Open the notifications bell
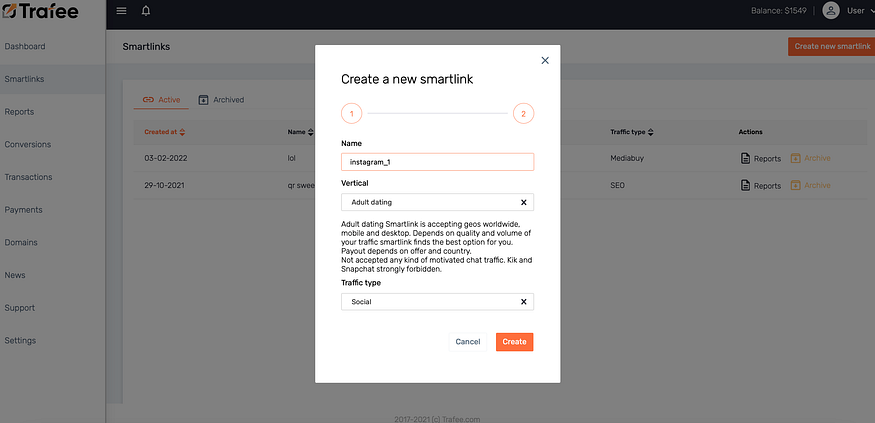The width and height of the screenshot is (875, 423). point(146,11)
